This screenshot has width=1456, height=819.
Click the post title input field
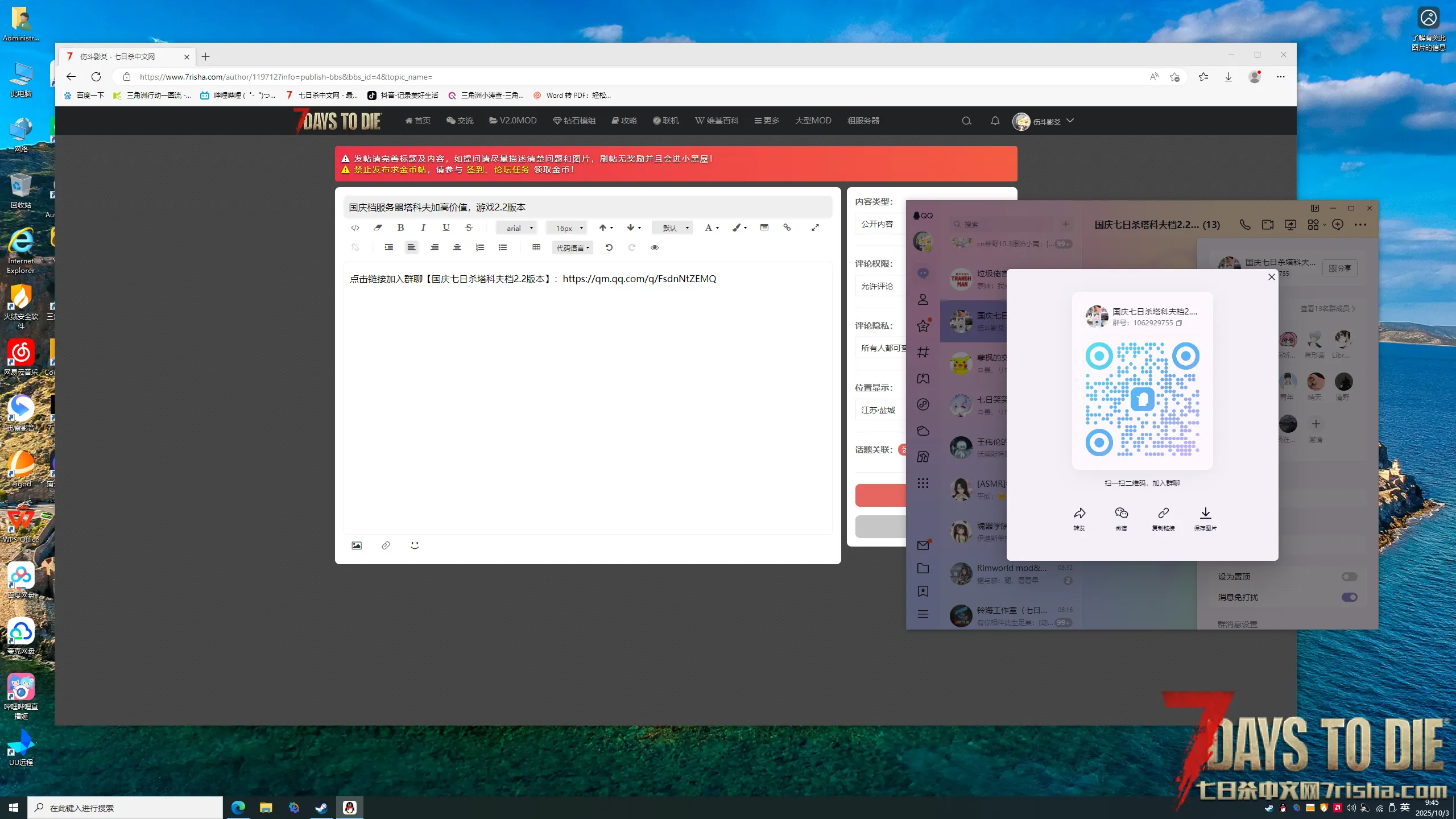(588, 207)
